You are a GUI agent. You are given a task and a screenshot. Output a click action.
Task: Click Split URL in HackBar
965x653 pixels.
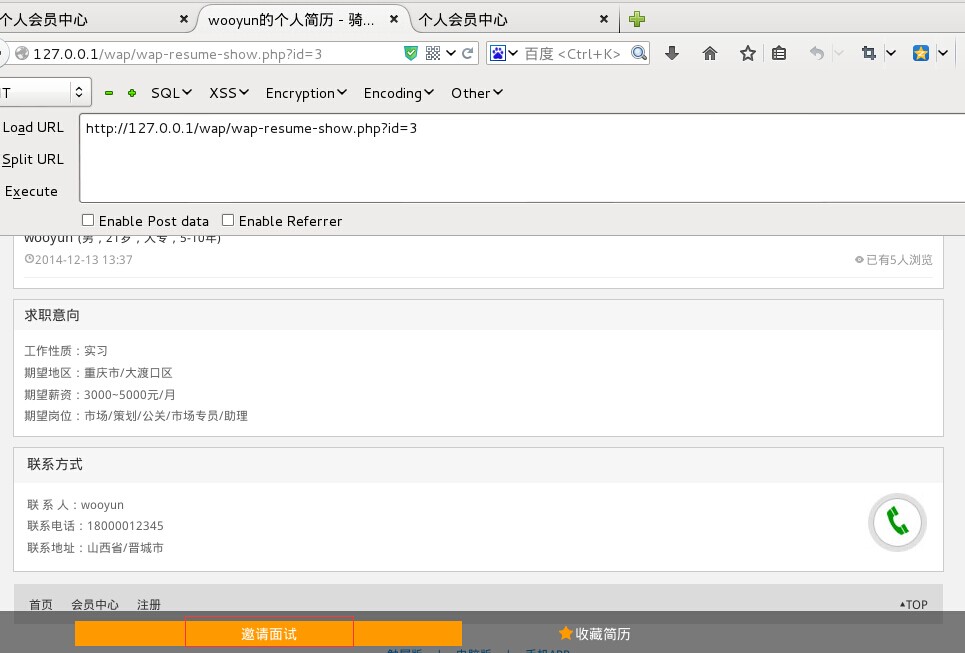click(x=33, y=159)
